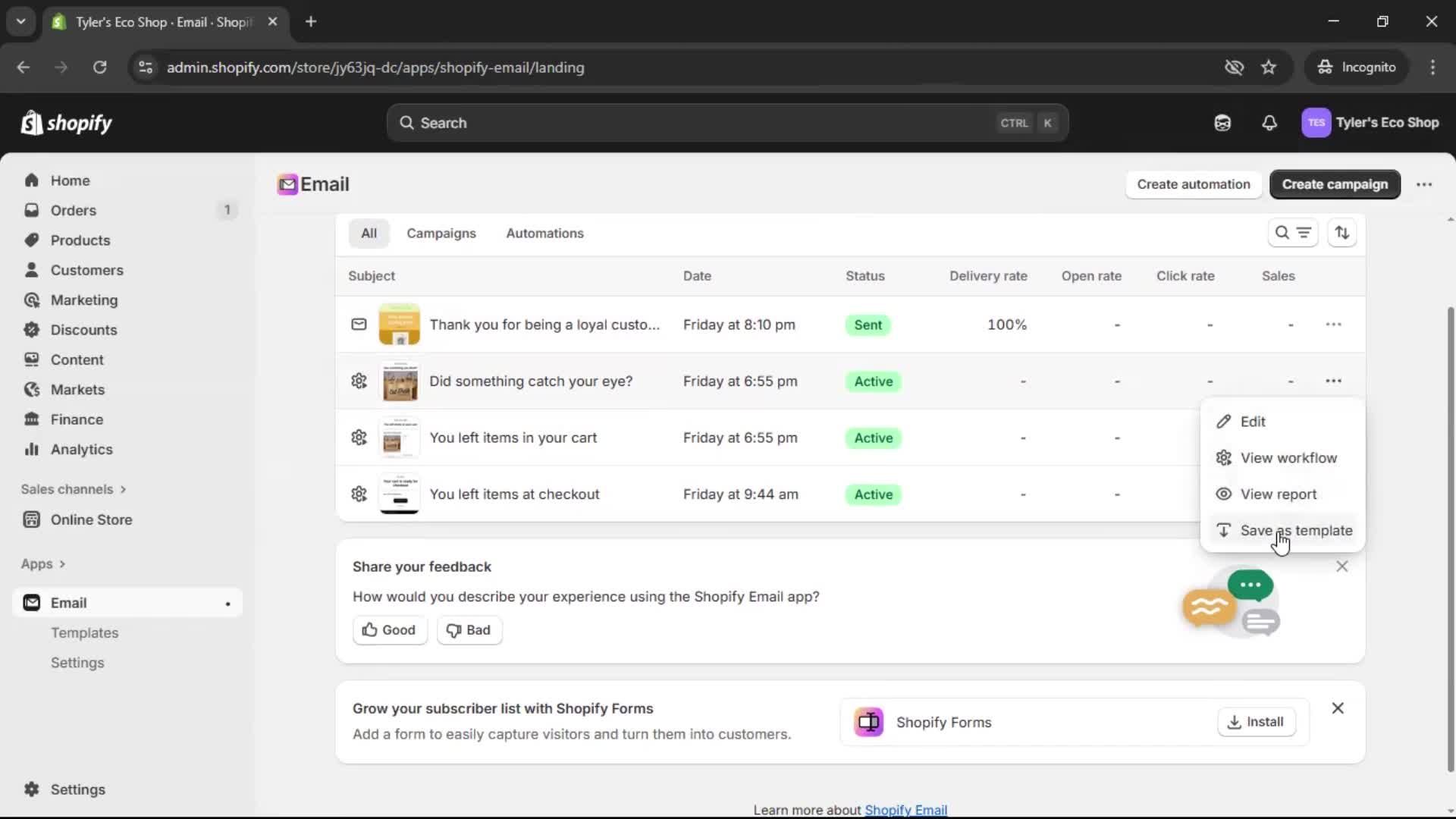Open the notifications bell
This screenshot has width=1456, height=819.
tap(1269, 123)
